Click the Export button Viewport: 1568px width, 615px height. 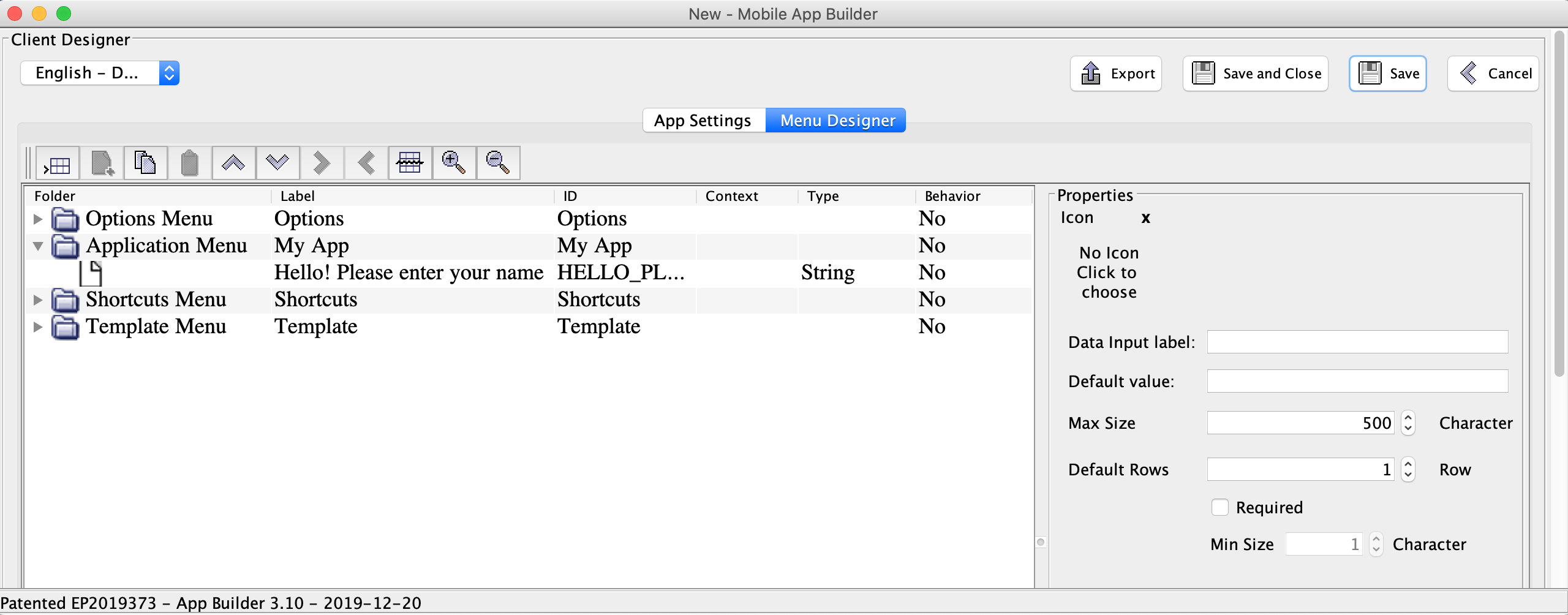point(1115,74)
